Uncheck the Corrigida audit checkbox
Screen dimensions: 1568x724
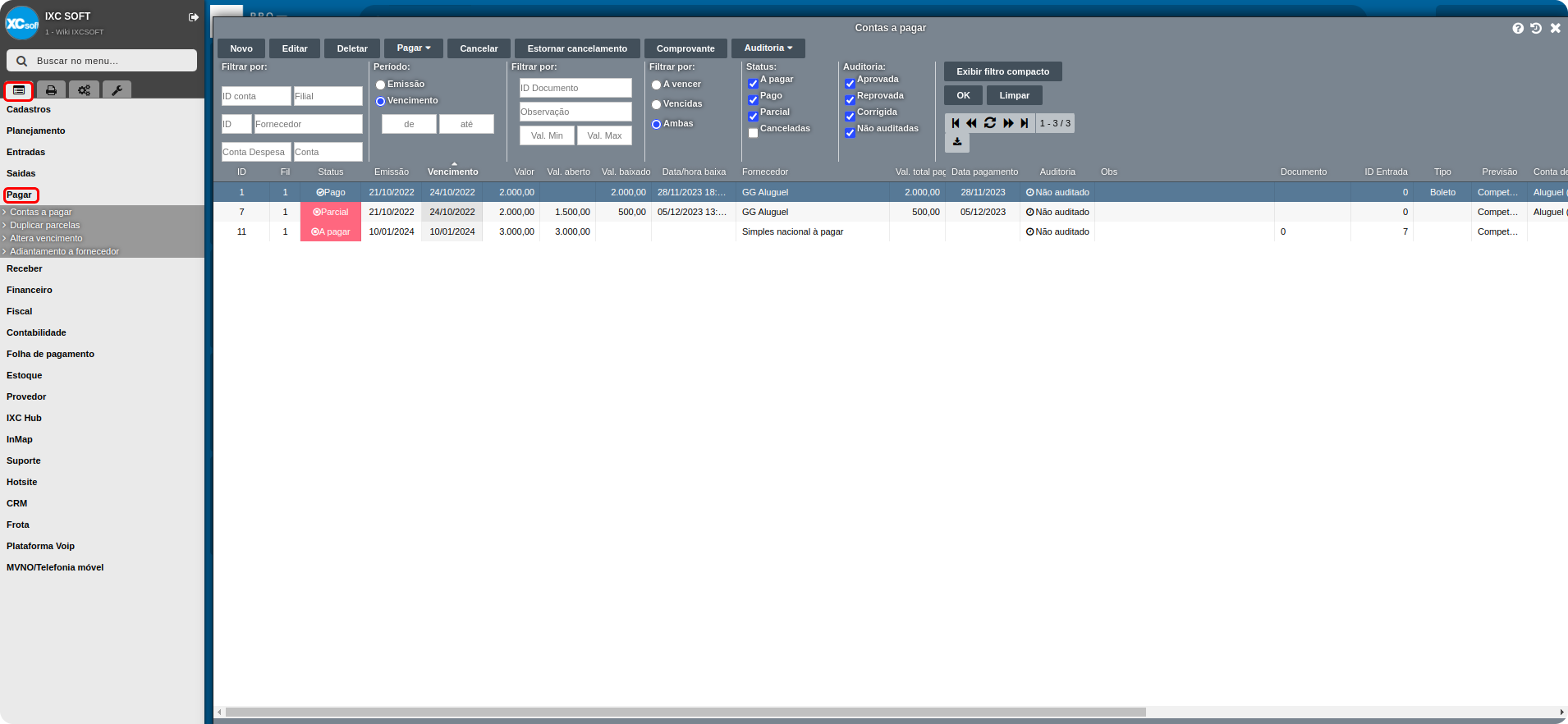click(850, 117)
